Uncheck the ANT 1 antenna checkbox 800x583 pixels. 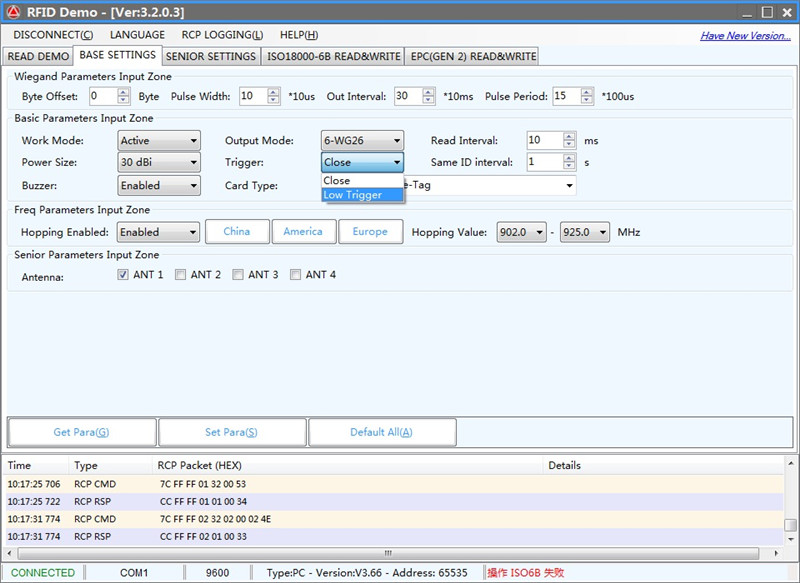(122, 274)
